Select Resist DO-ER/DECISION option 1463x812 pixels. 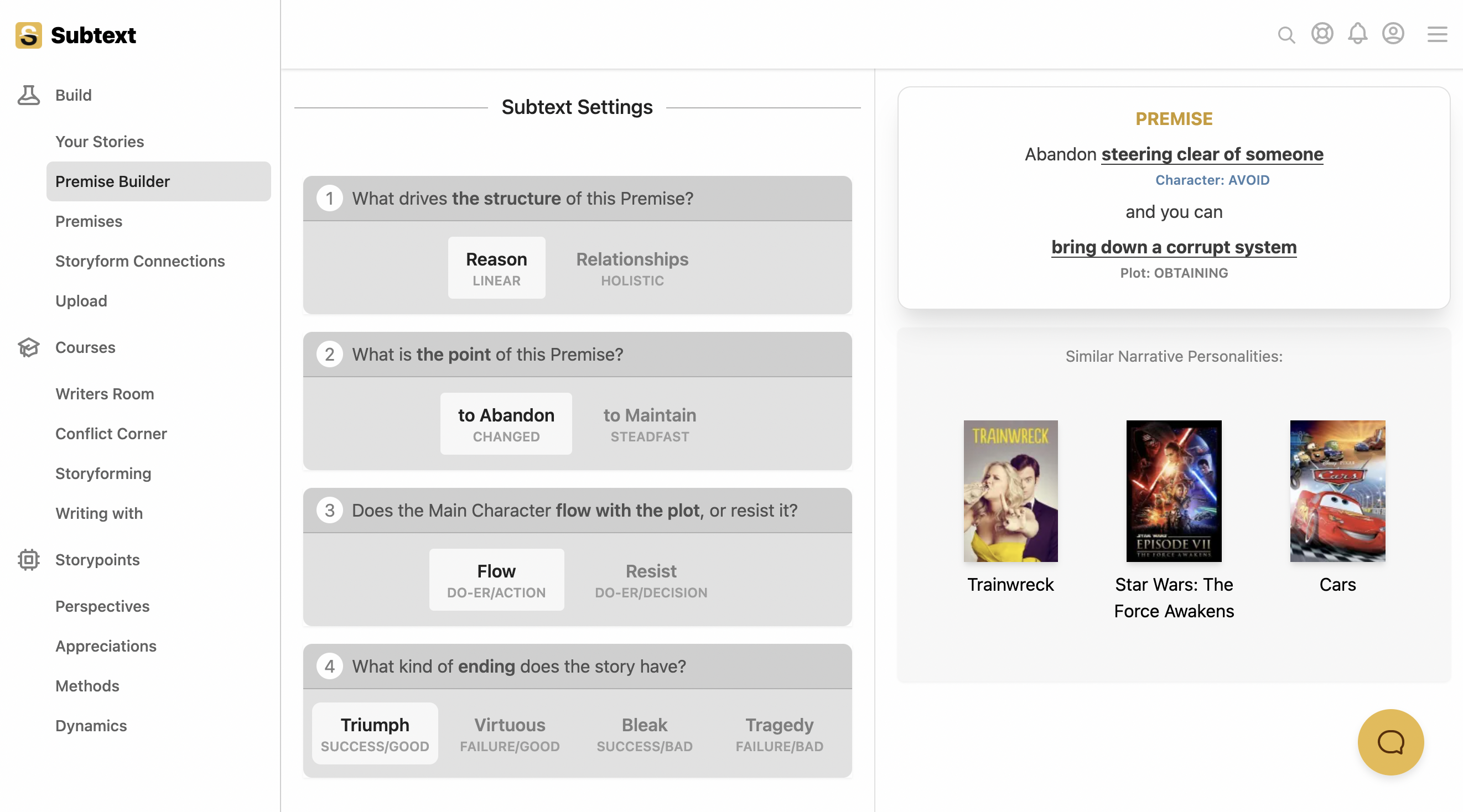point(651,580)
